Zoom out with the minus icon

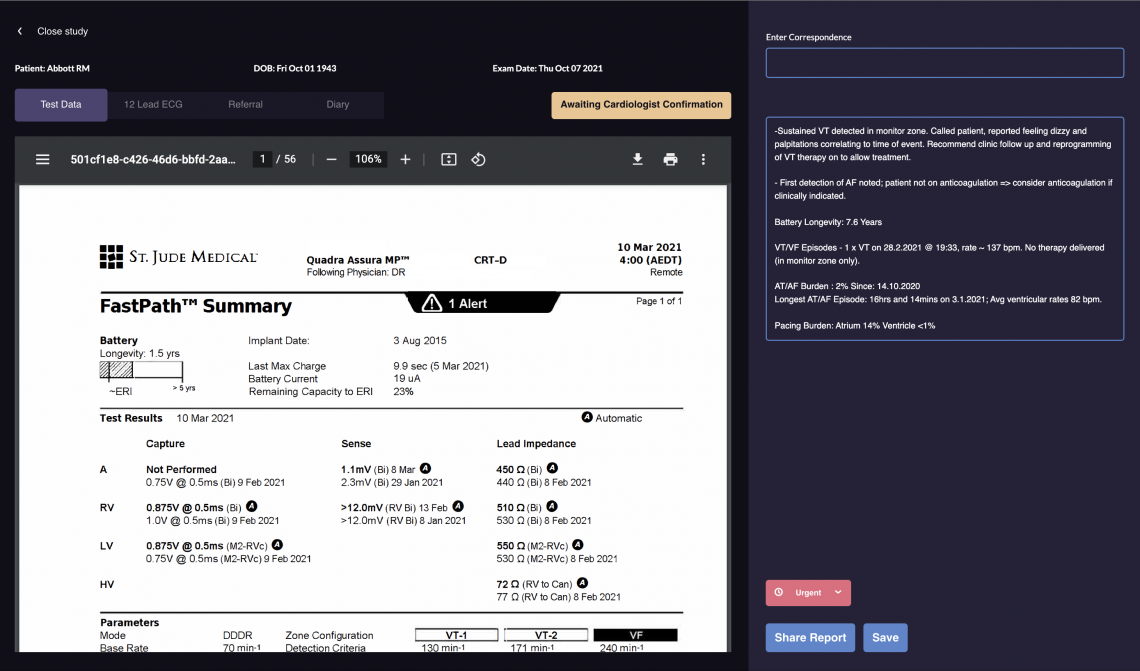click(x=332, y=159)
